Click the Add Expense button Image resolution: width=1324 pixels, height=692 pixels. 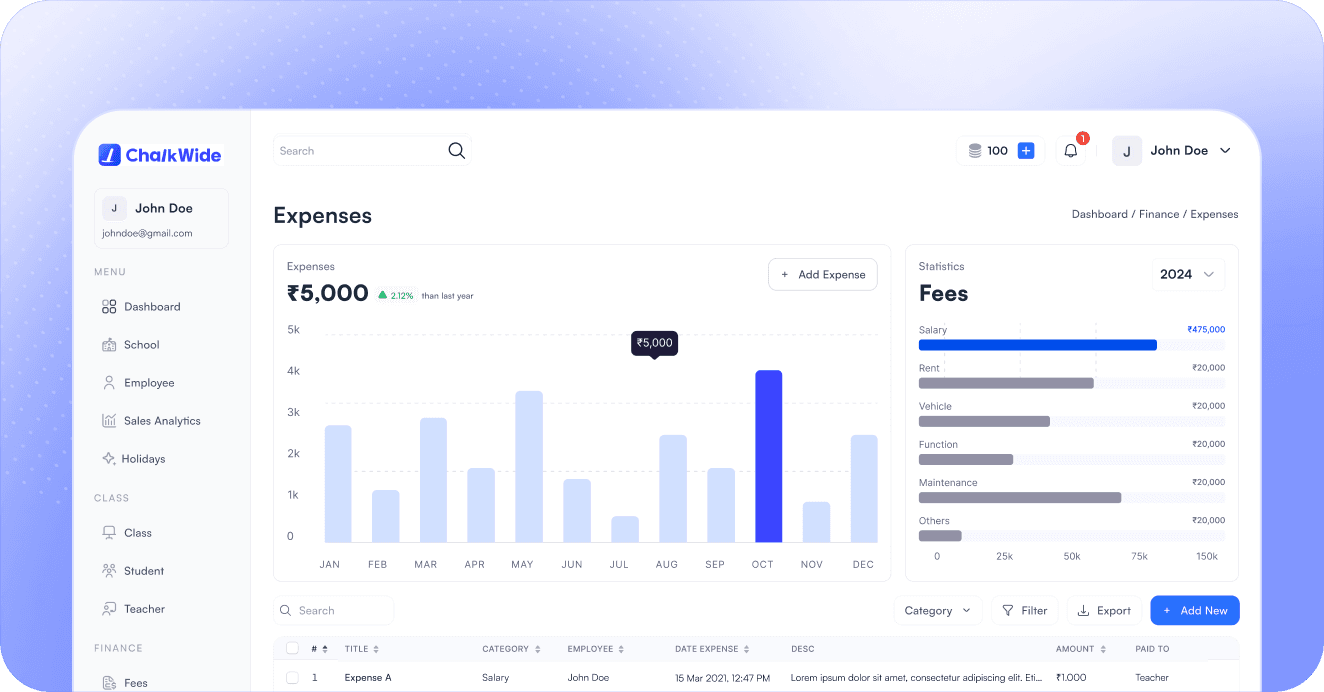[822, 275]
